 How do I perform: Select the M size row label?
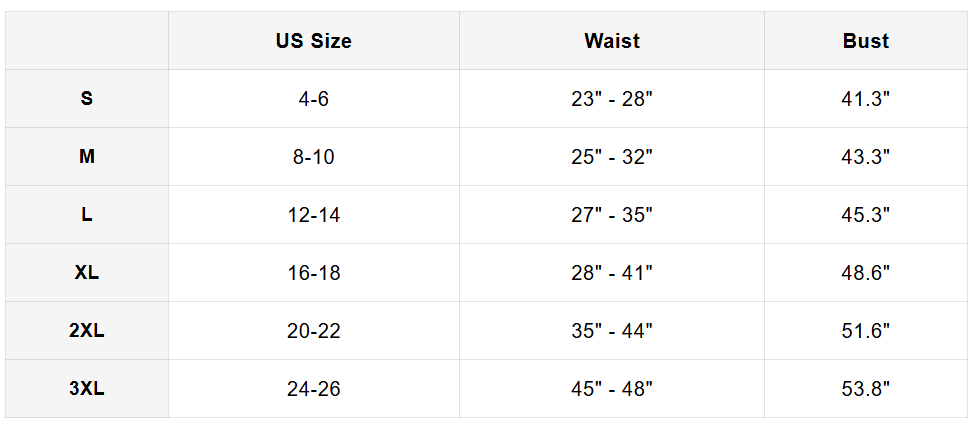click(x=87, y=157)
